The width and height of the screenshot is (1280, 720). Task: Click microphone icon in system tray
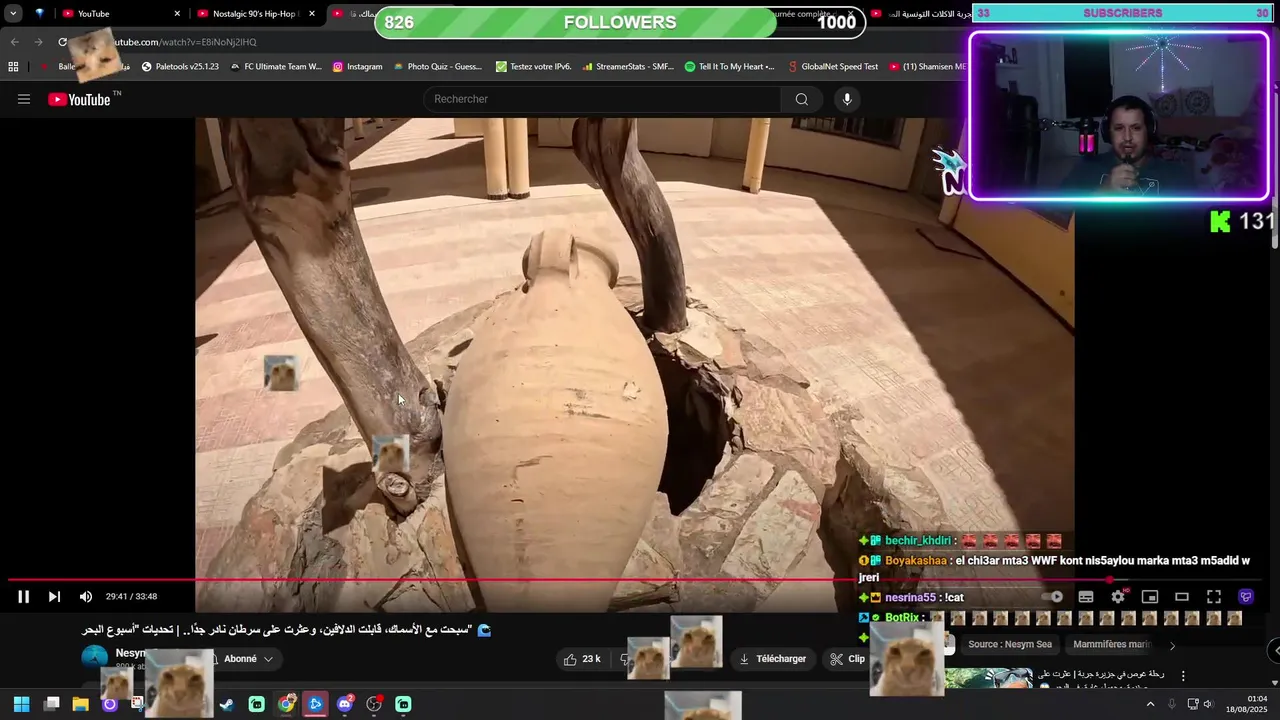pos(1172,704)
